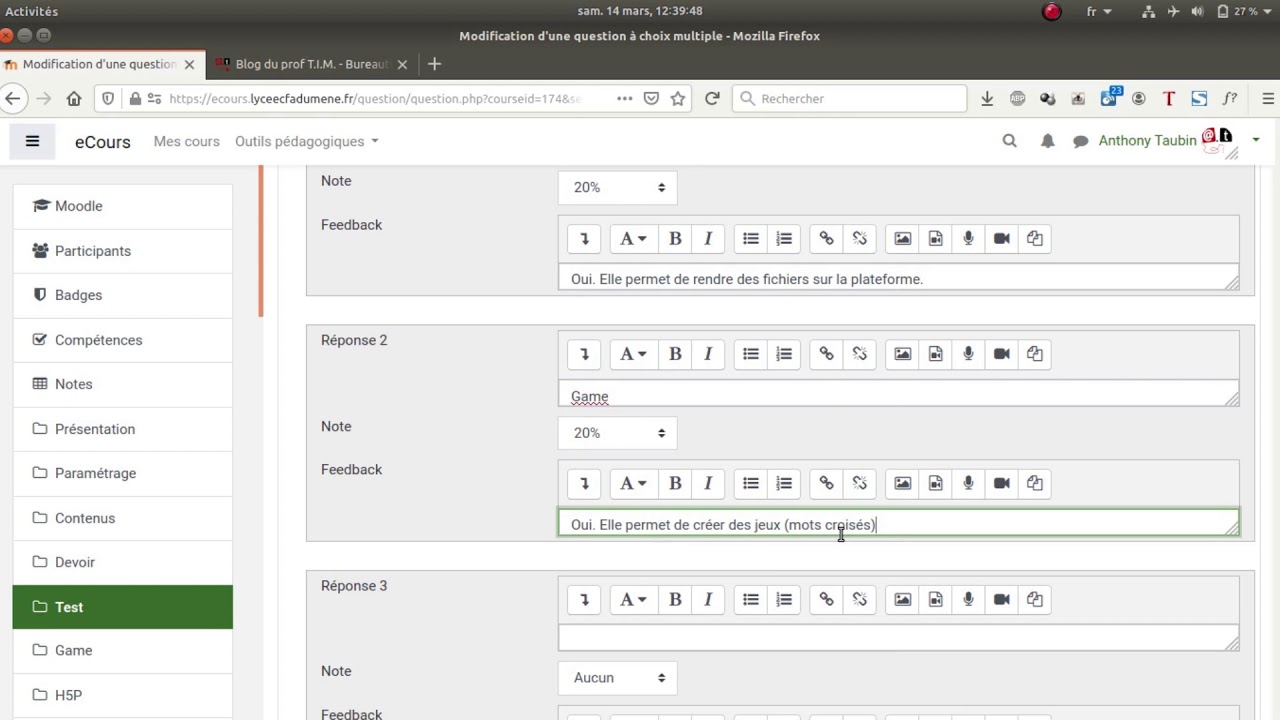Image resolution: width=1280 pixels, height=720 pixels.
Task: Click bulleted list in Réponse 2 editor
Action: tap(751, 354)
